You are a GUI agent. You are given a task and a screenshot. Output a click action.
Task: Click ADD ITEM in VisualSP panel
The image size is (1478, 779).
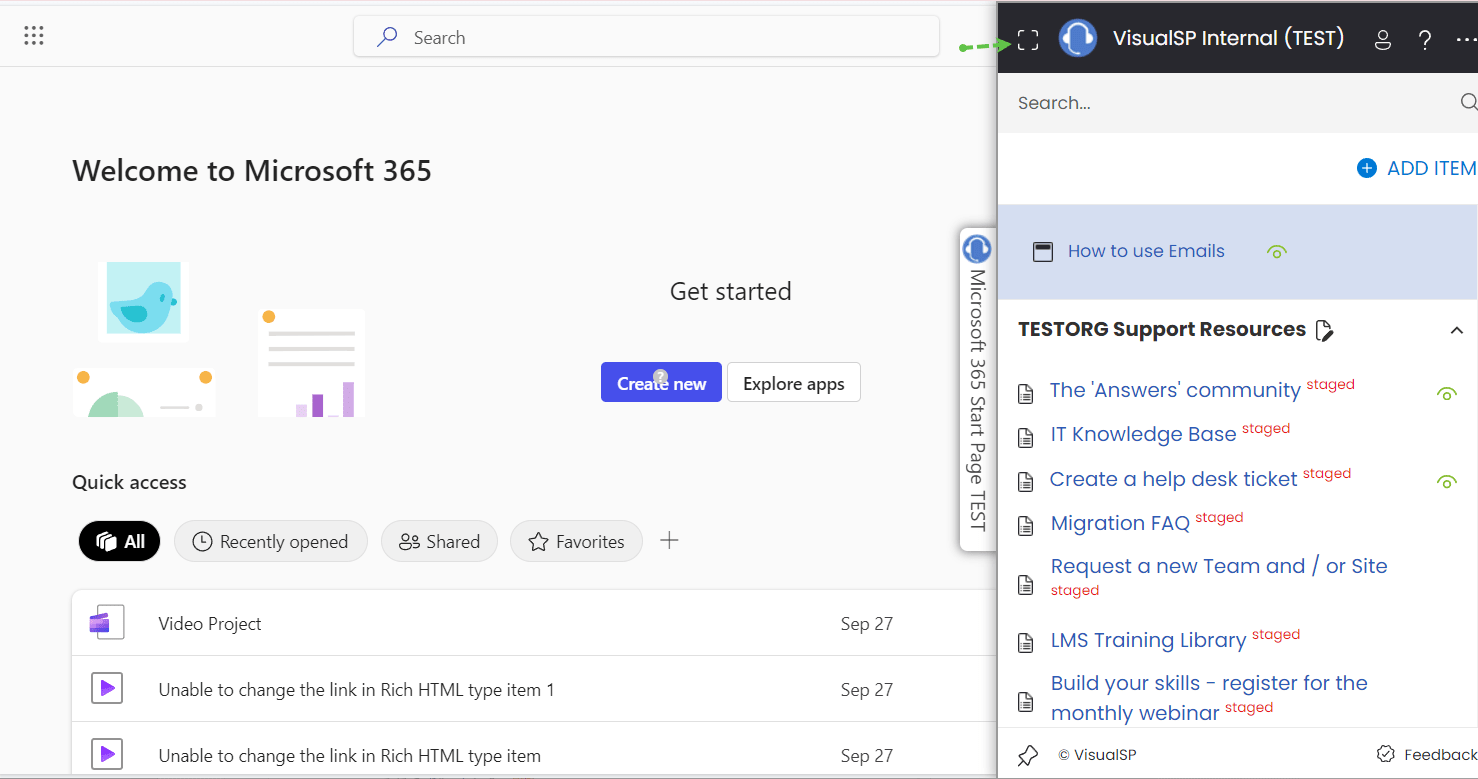pos(1417,168)
